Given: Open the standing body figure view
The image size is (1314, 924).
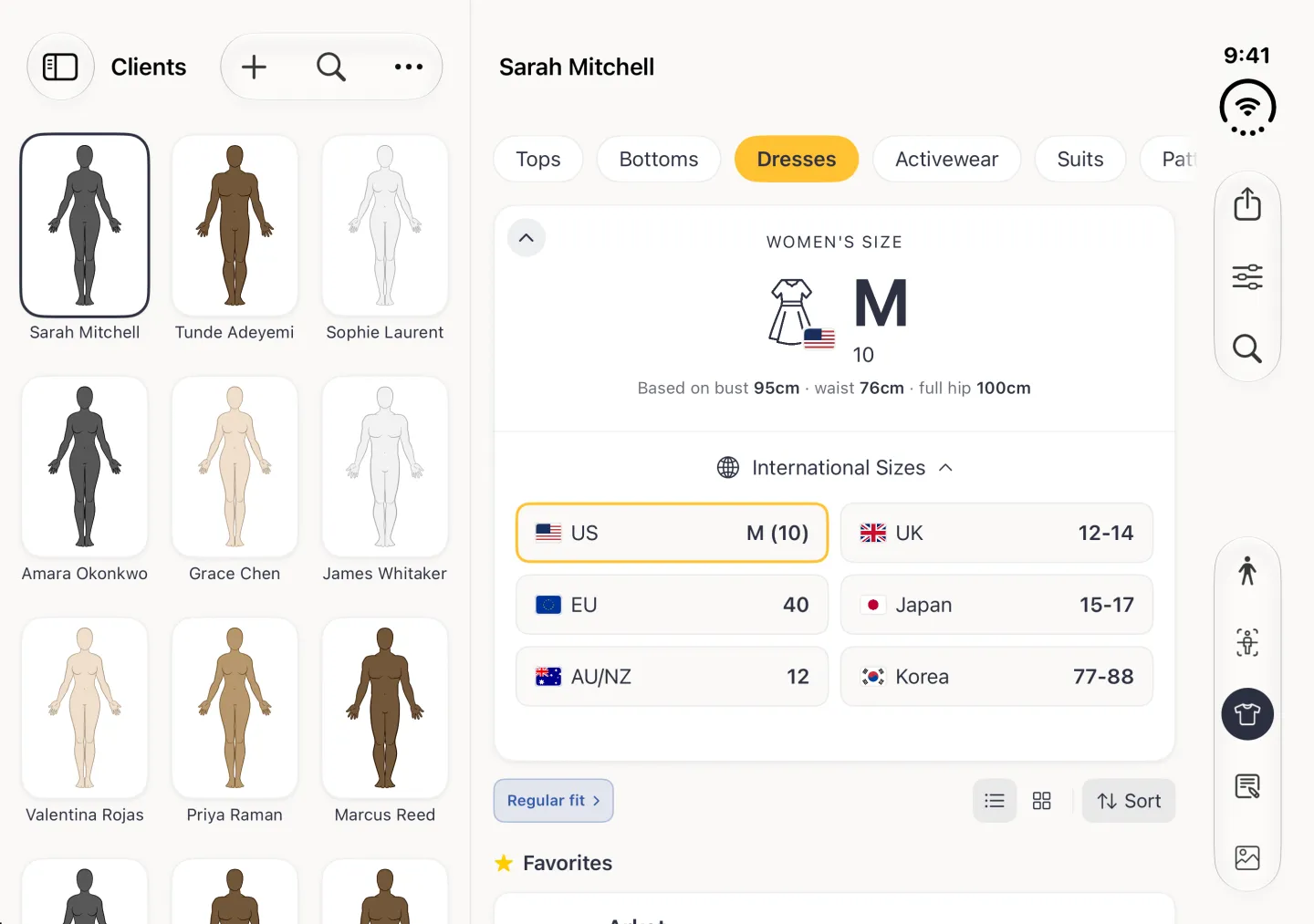Looking at the screenshot, I should tap(1247, 571).
